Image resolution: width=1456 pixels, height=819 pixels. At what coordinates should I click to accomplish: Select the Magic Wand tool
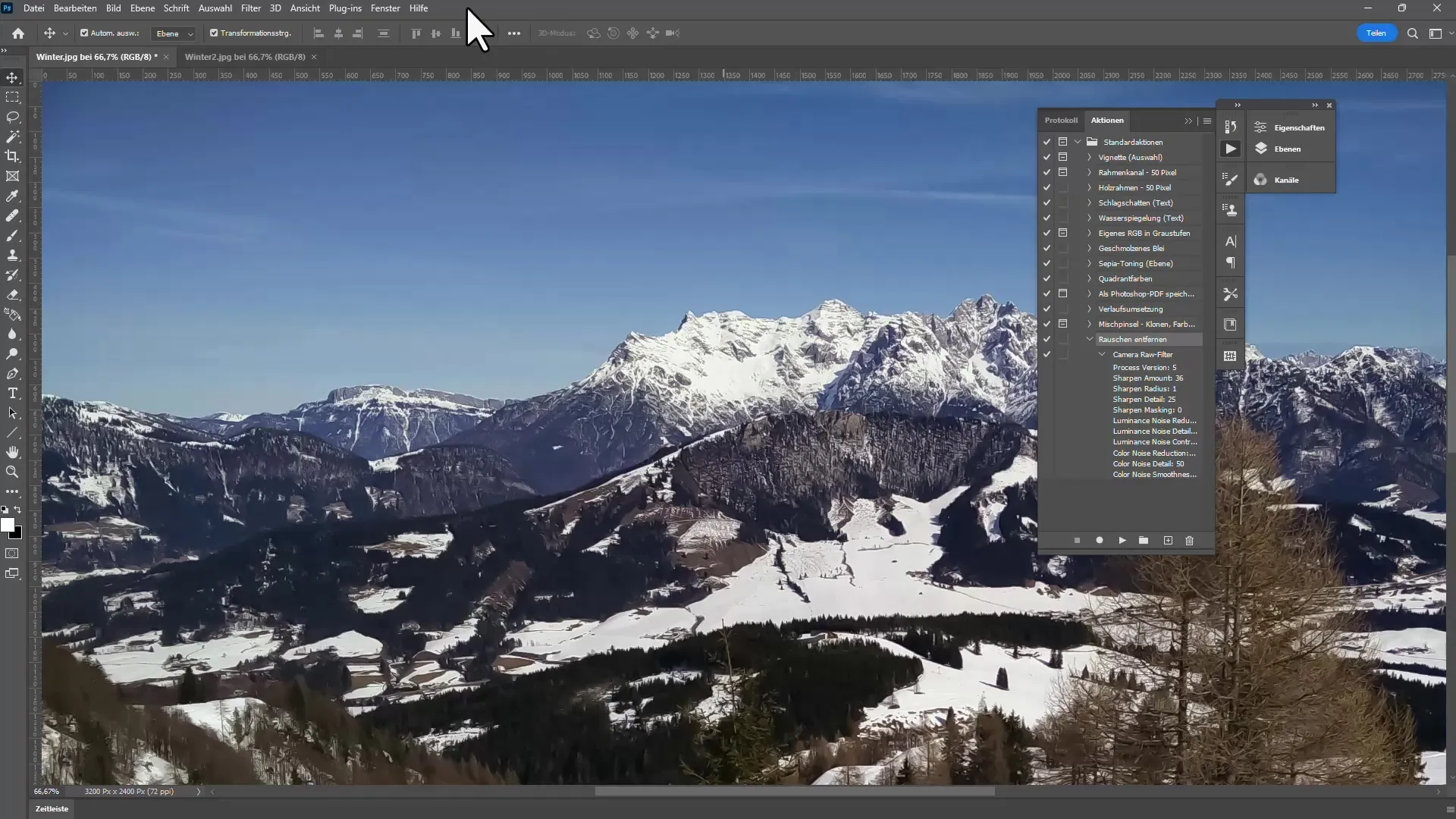(13, 137)
